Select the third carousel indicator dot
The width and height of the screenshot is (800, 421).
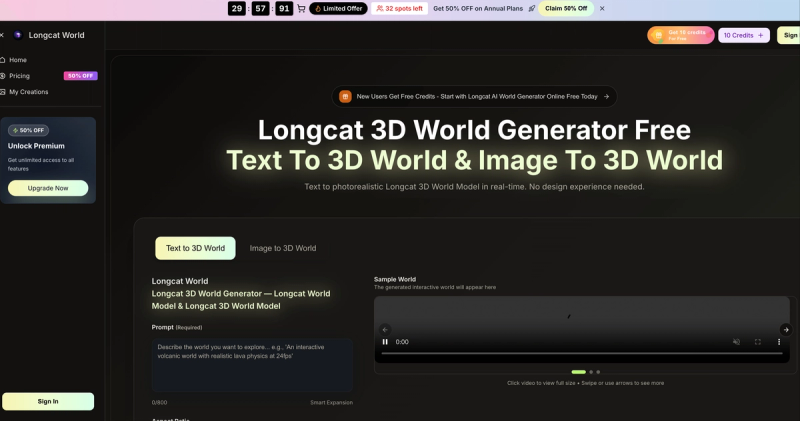(598, 372)
